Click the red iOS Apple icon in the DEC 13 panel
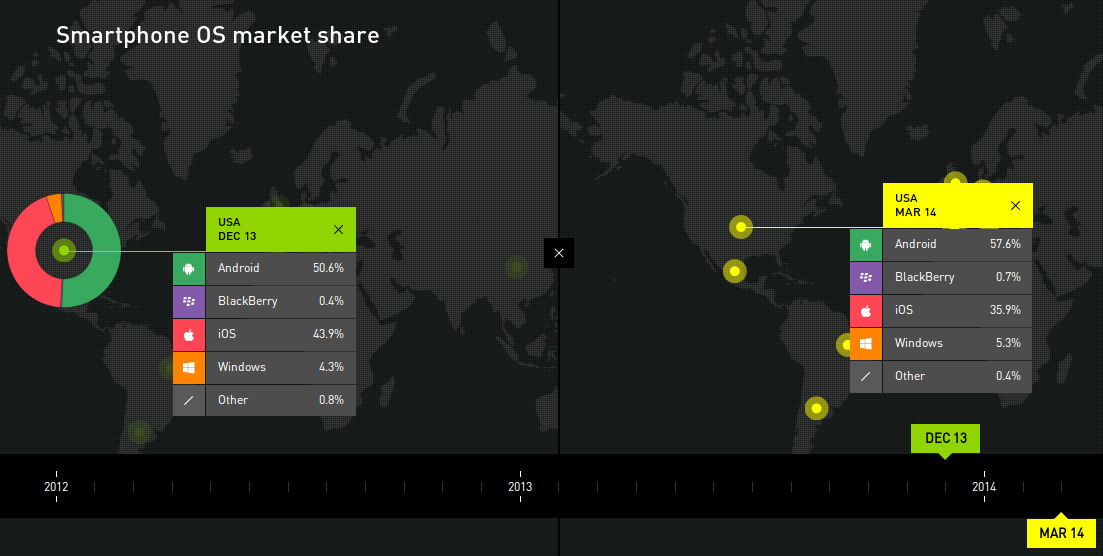Screen dimensions: 1103x556 (189, 334)
